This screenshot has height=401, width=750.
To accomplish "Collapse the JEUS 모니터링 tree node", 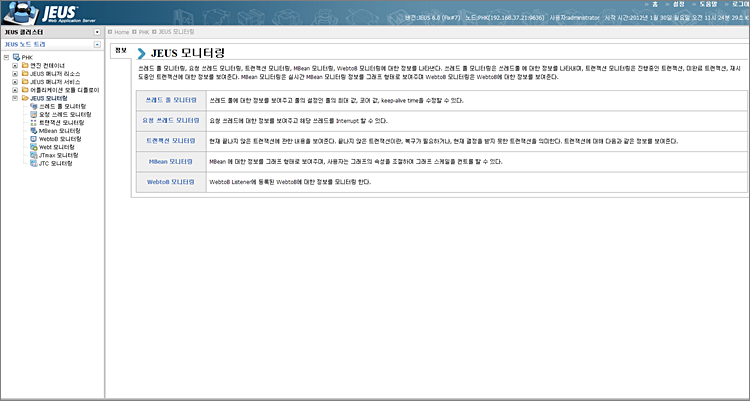I will pos(15,98).
